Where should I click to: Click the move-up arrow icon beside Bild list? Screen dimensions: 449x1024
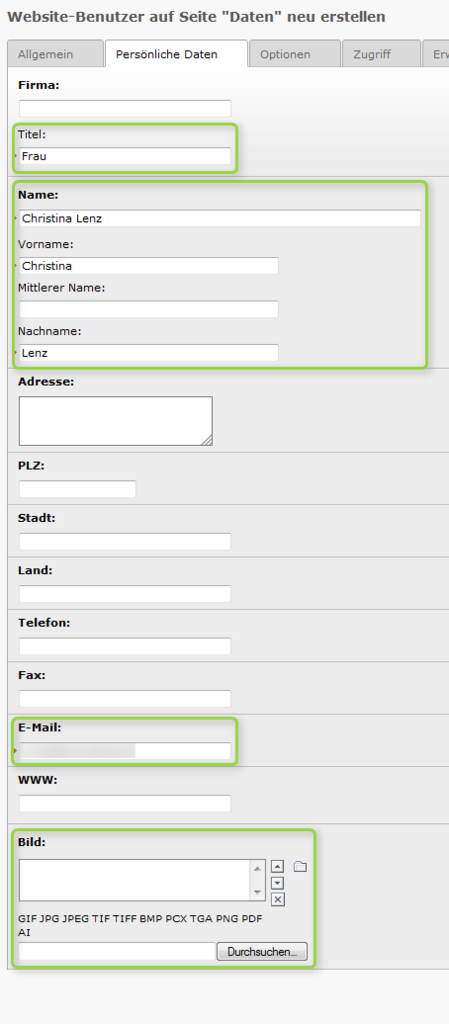pos(277,867)
